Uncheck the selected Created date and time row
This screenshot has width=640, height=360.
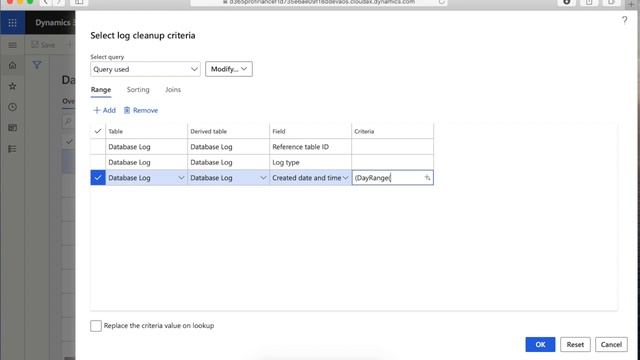tap(98, 178)
